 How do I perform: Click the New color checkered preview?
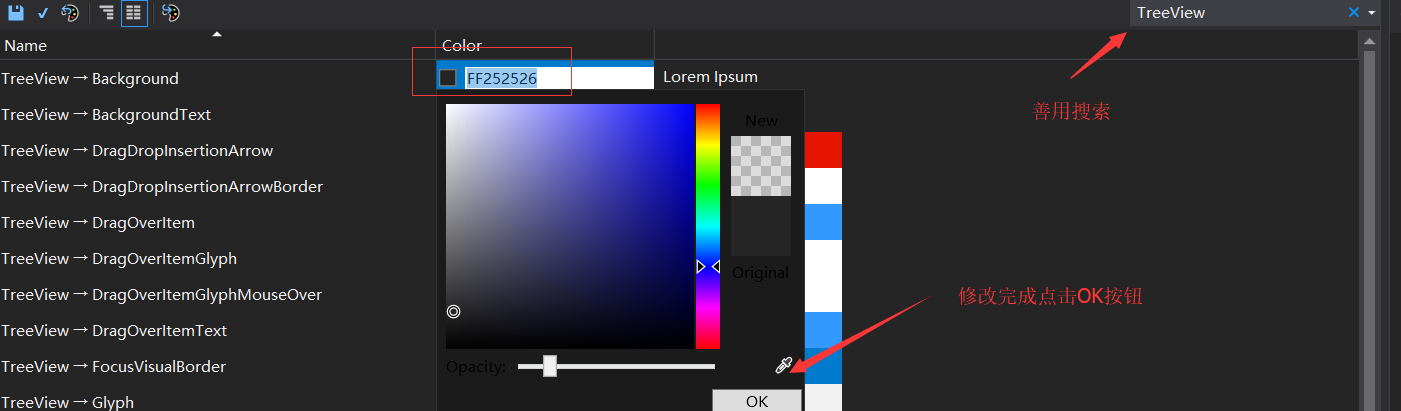(761, 166)
